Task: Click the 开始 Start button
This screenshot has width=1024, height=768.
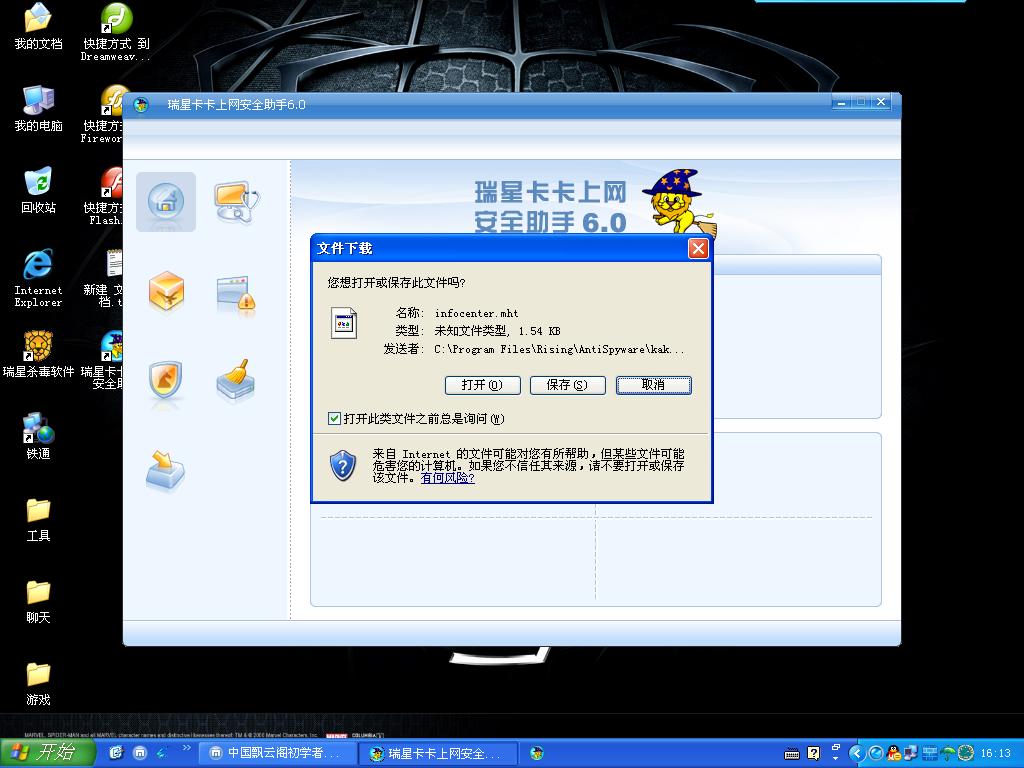Action: (46, 753)
